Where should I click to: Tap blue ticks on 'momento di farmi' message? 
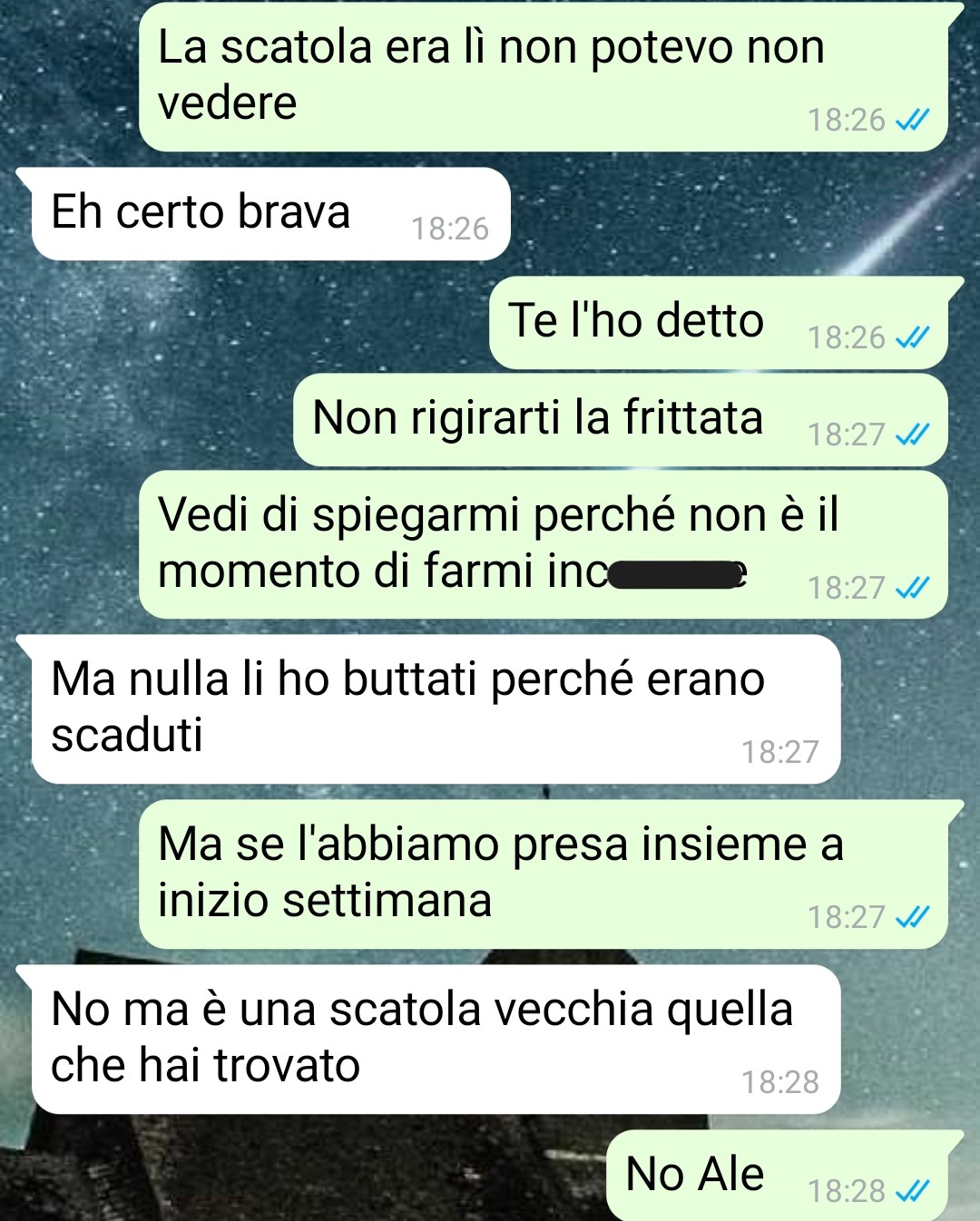(912, 588)
